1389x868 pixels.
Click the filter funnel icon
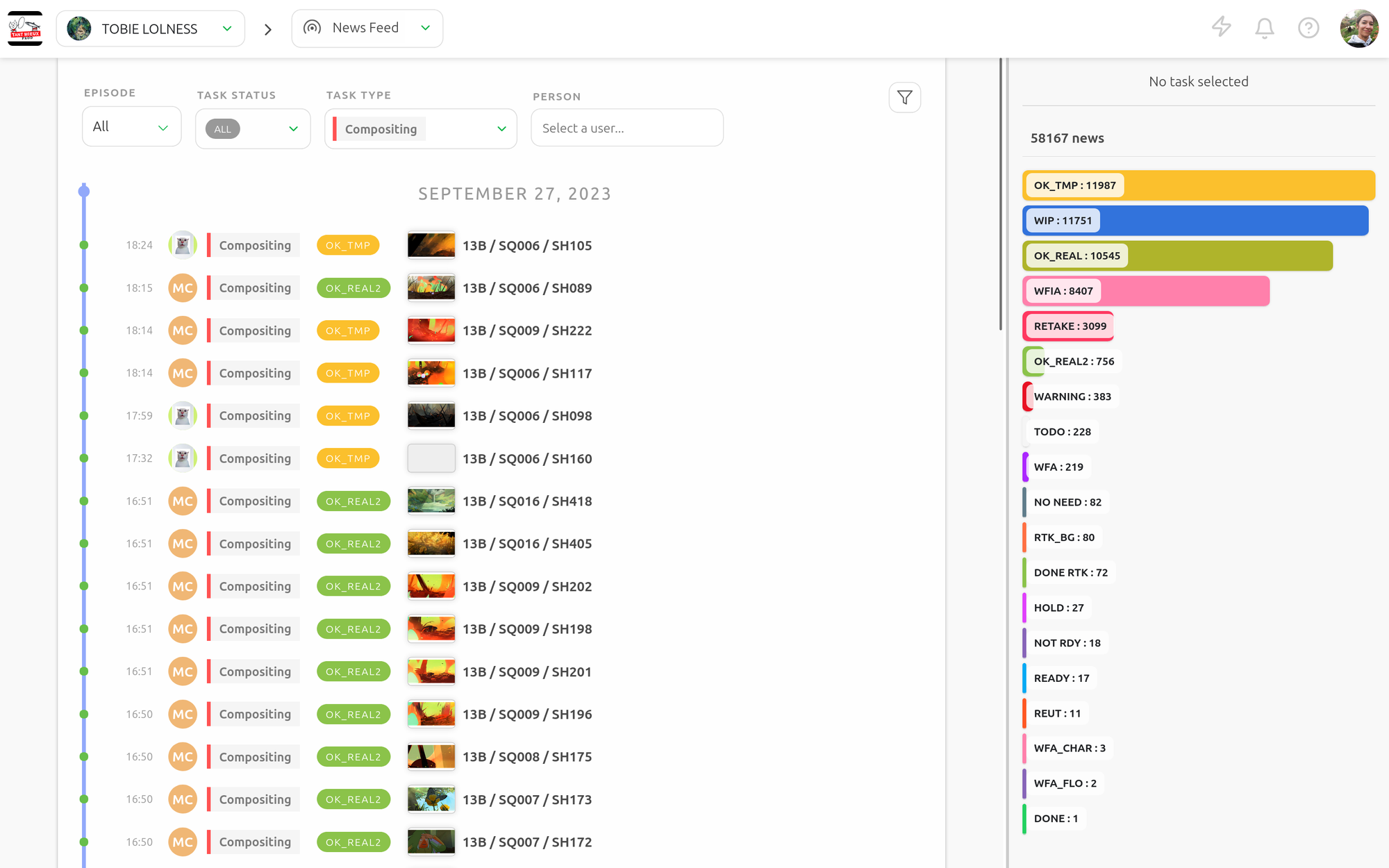[x=904, y=98]
